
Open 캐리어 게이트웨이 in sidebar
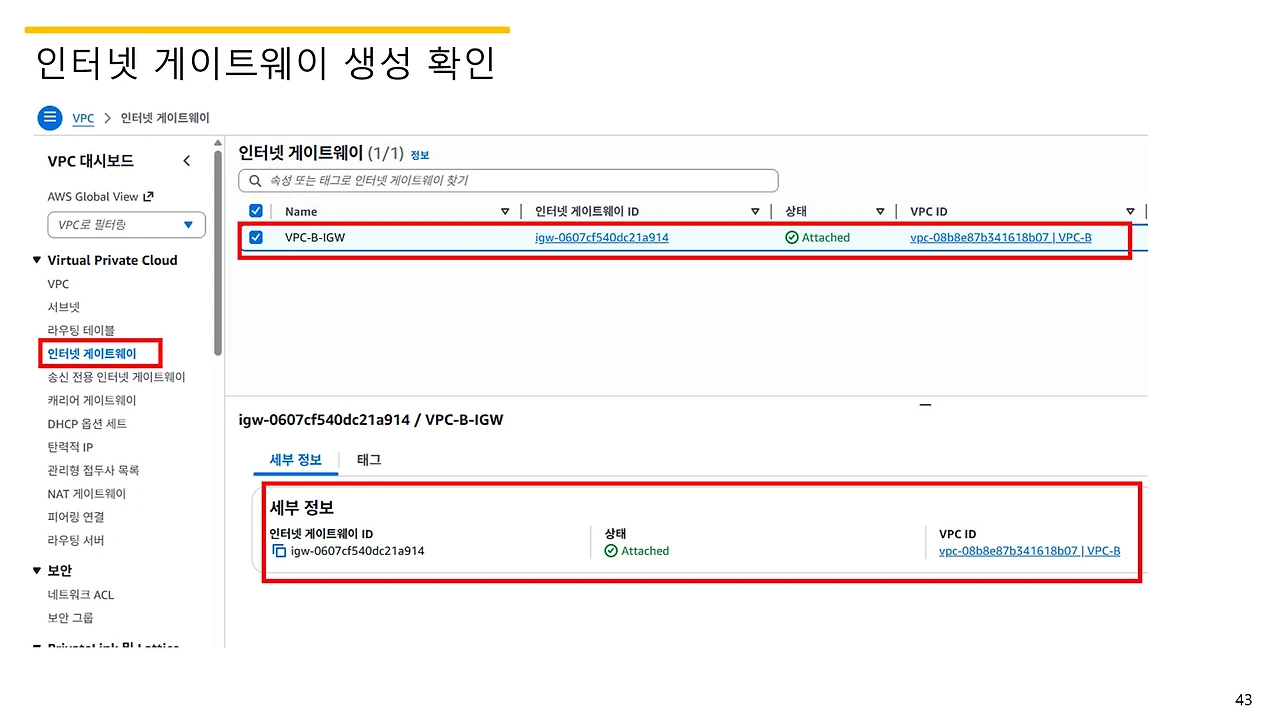coord(92,400)
